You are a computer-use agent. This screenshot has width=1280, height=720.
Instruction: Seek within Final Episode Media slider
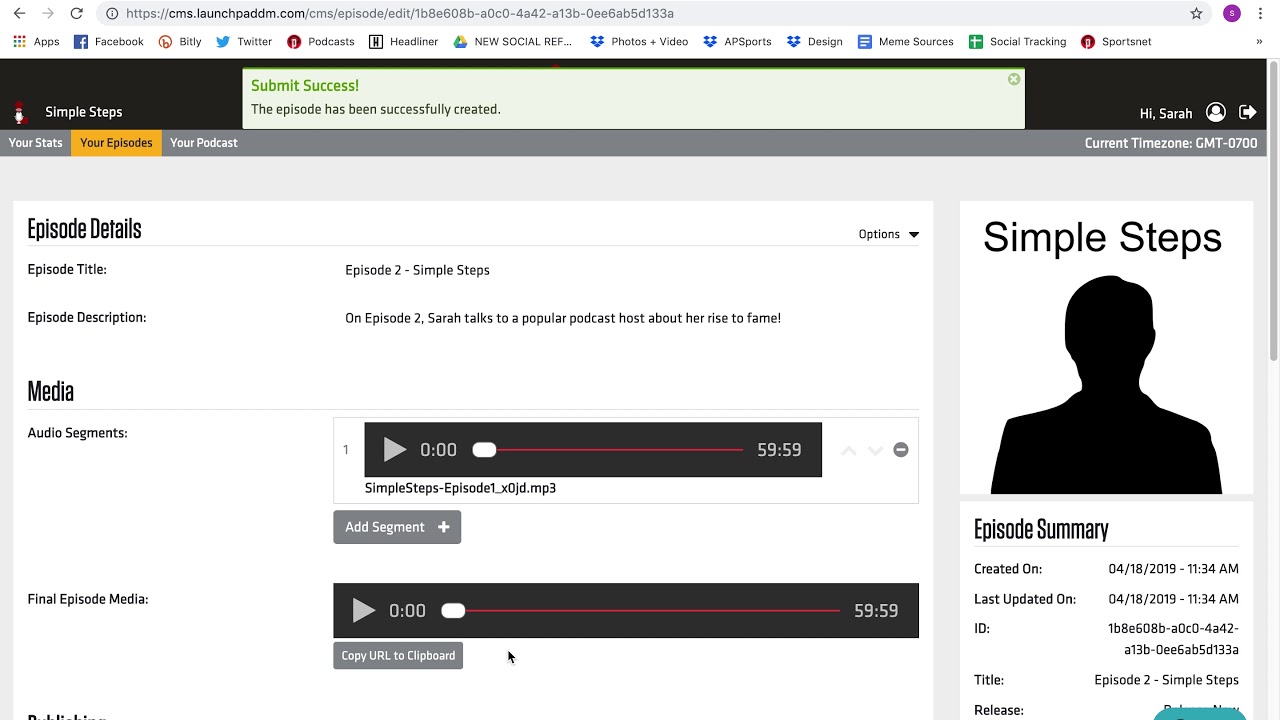coord(641,611)
